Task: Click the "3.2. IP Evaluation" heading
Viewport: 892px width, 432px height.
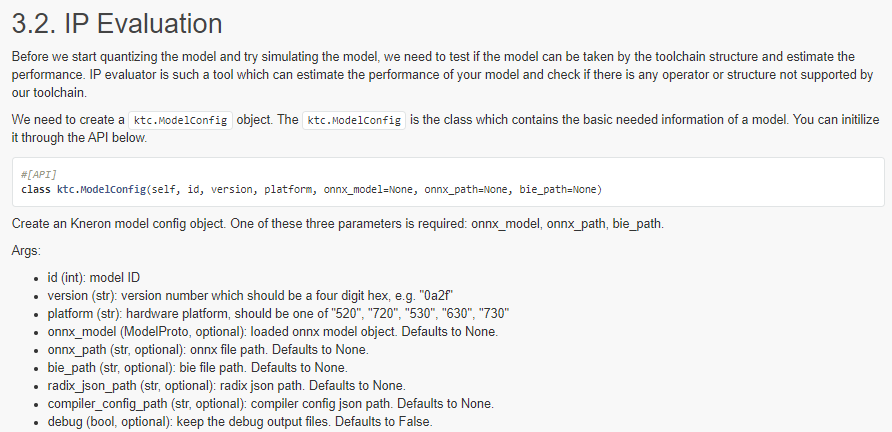Action: click(117, 22)
